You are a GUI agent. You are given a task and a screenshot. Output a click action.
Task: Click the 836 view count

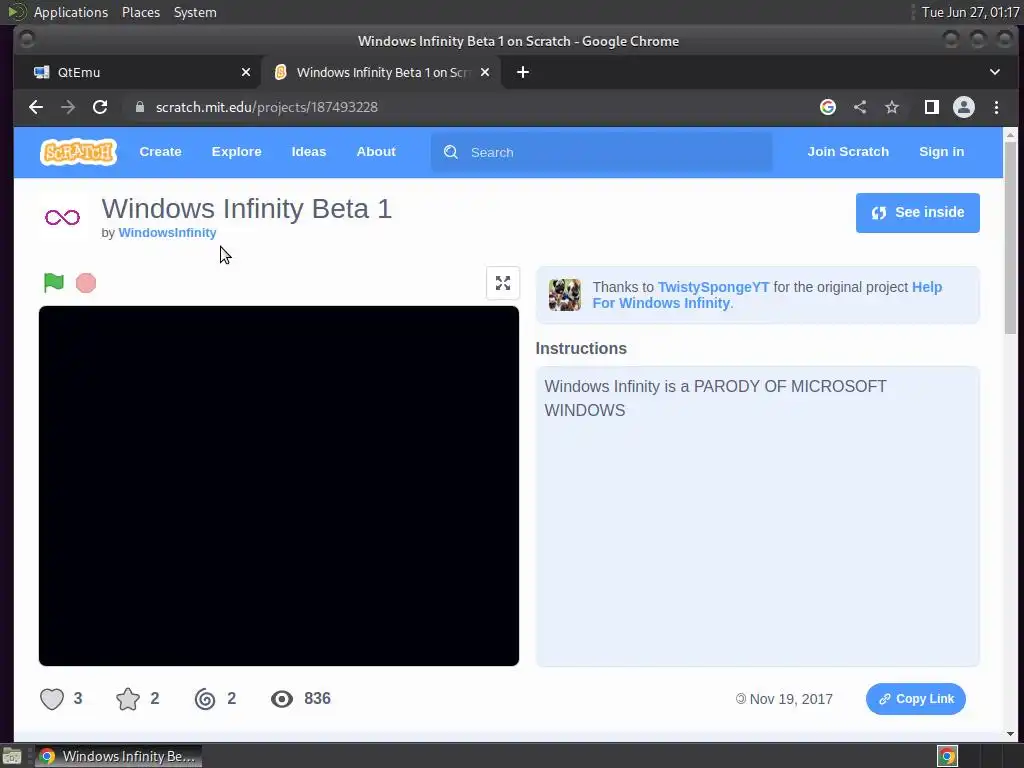coord(317,699)
